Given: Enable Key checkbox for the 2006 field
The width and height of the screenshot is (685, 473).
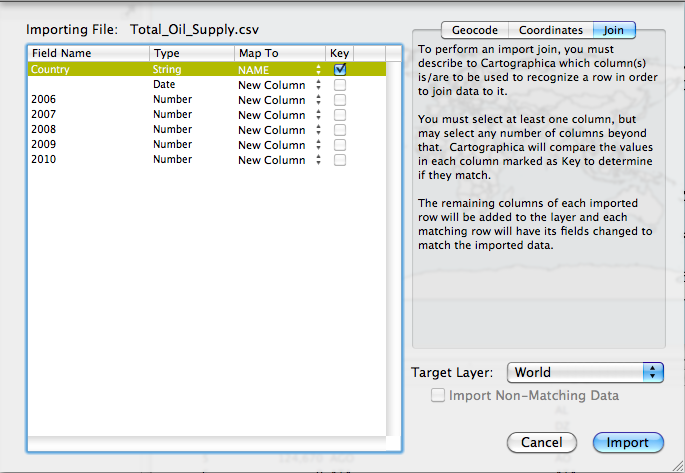Looking at the screenshot, I should point(340,100).
